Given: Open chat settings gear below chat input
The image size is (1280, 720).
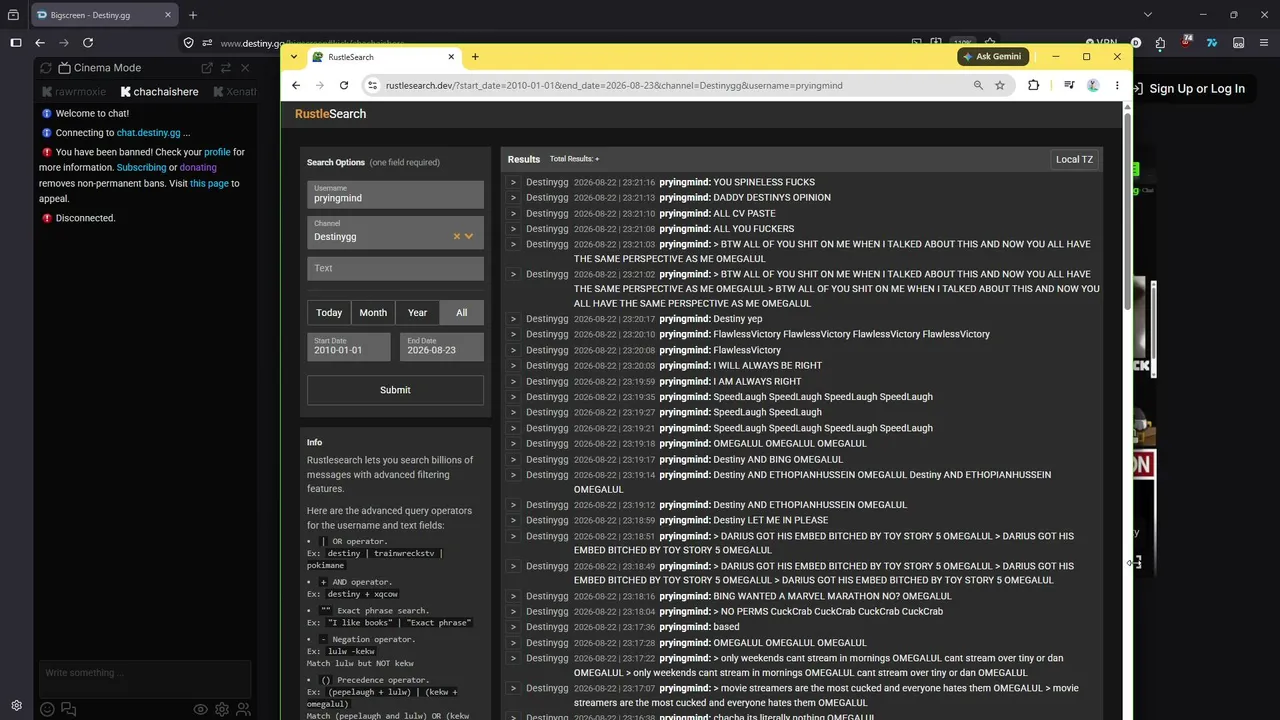Looking at the screenshot, I should (222, 709).
